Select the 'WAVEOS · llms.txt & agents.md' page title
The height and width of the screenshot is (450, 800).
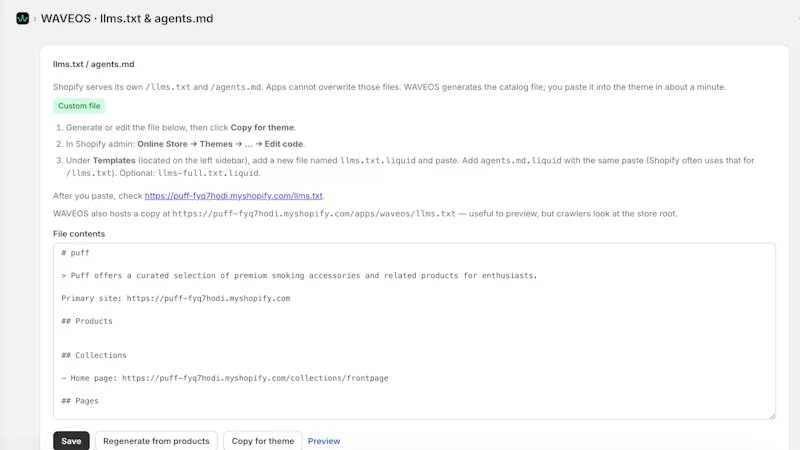click(x=127, y=18)
